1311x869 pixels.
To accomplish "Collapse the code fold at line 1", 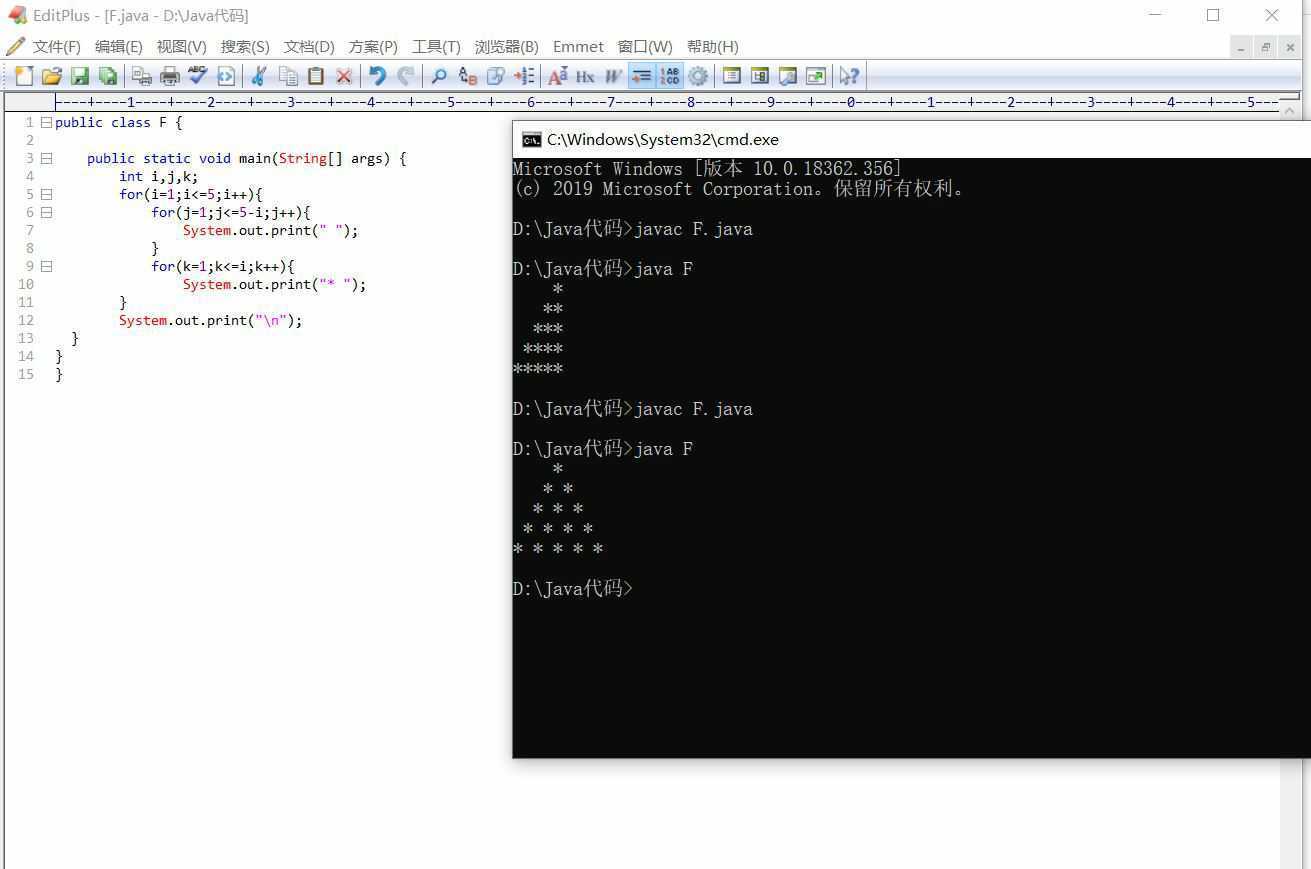I will [x=46, y=122].
